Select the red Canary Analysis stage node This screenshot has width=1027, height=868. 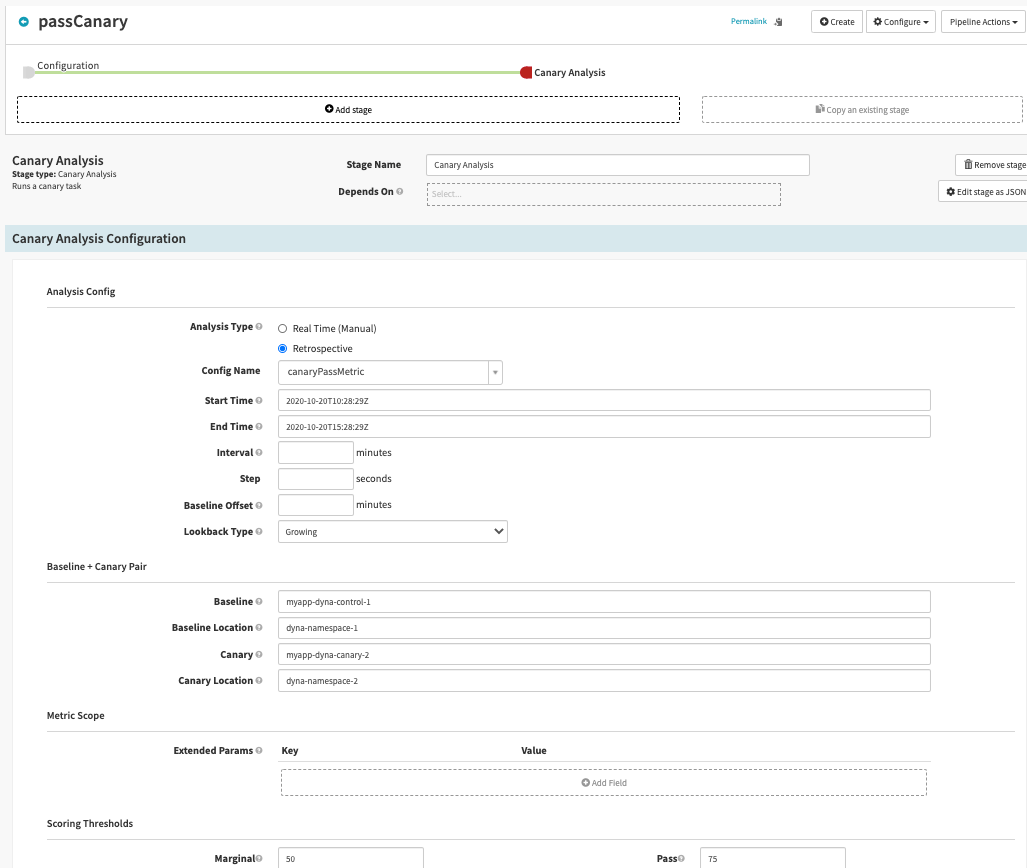(526, 72)
